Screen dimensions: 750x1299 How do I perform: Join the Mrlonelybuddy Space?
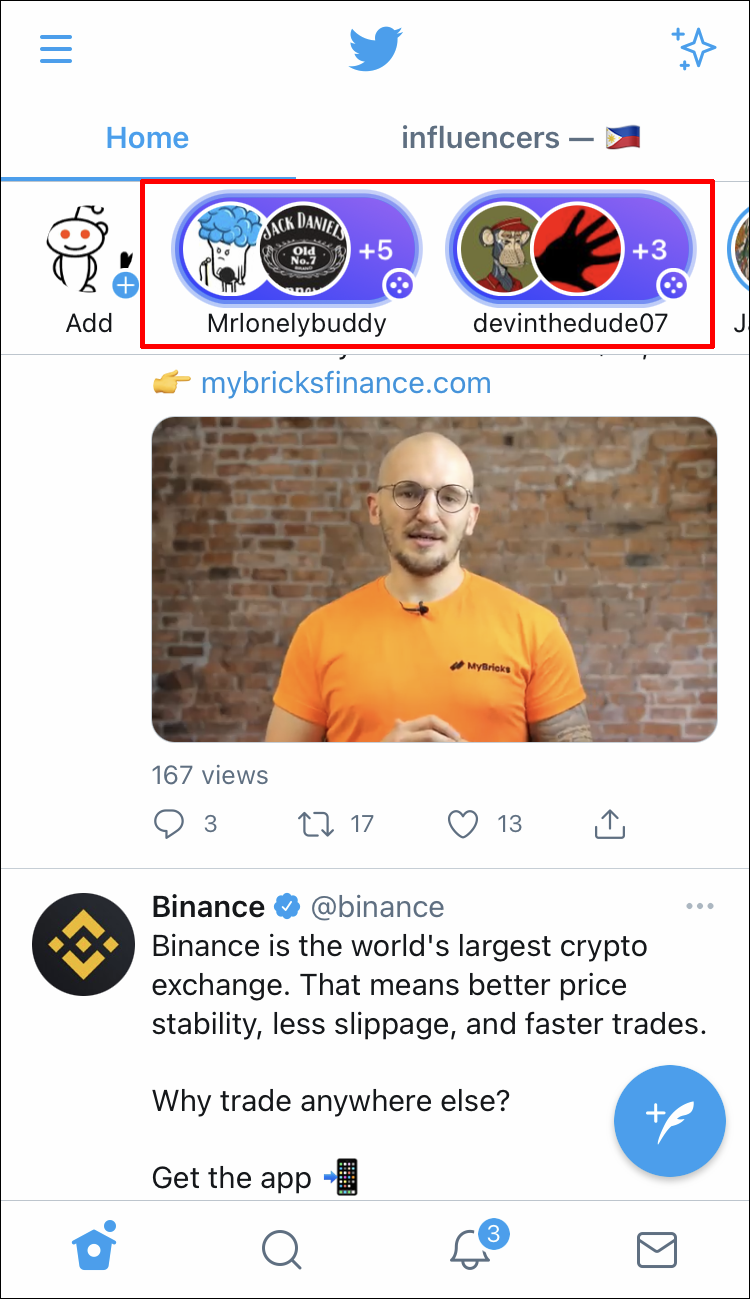296,250
